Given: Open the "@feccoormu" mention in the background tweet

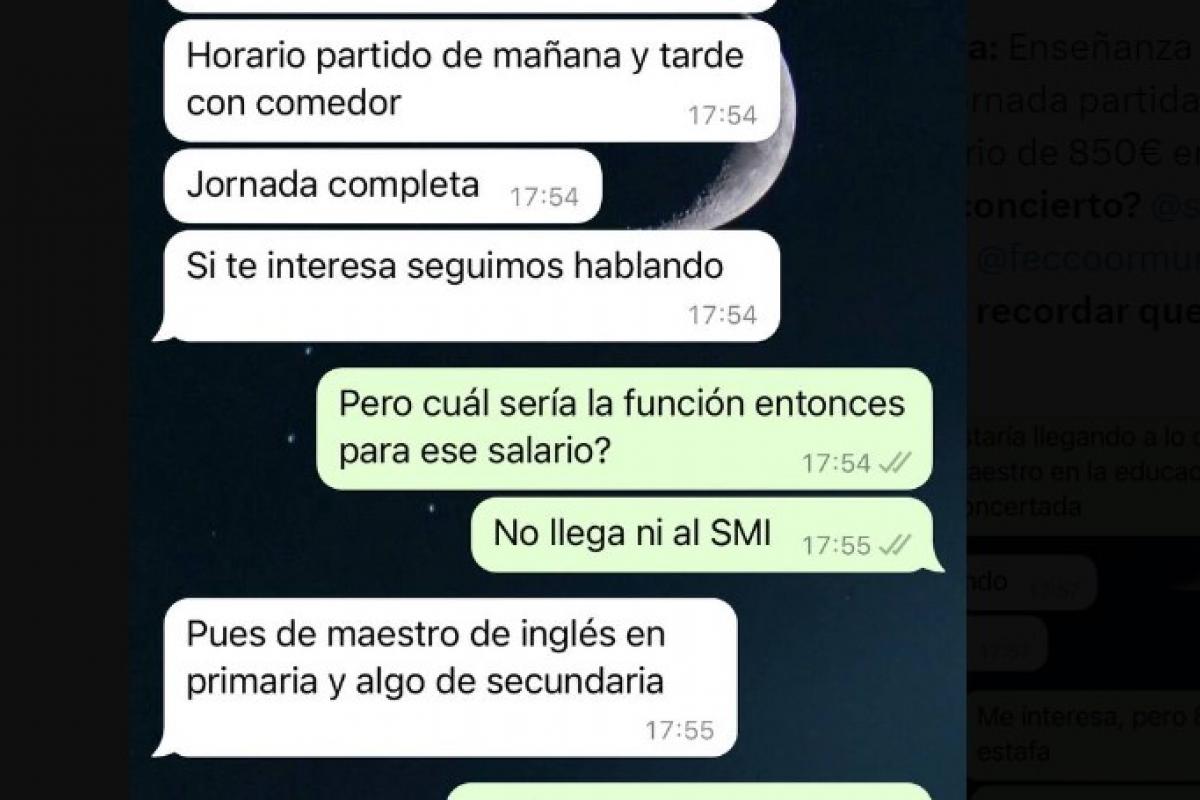Looking at the screenshot, I should click(x=1087, y=260).
